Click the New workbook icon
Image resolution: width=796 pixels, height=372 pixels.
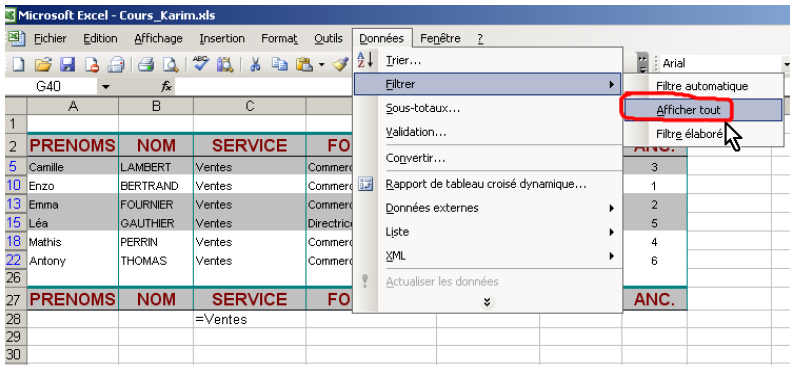coord(18,64)
